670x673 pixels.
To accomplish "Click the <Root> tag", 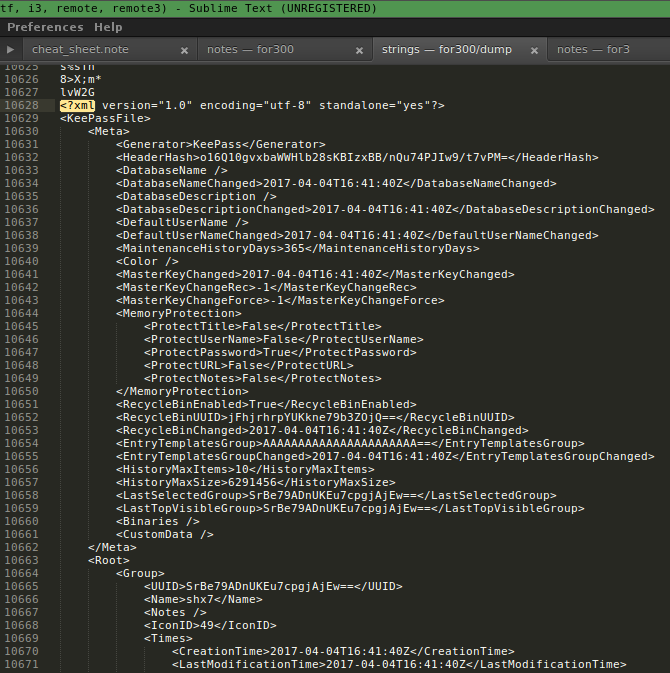I will pos(109,561).
